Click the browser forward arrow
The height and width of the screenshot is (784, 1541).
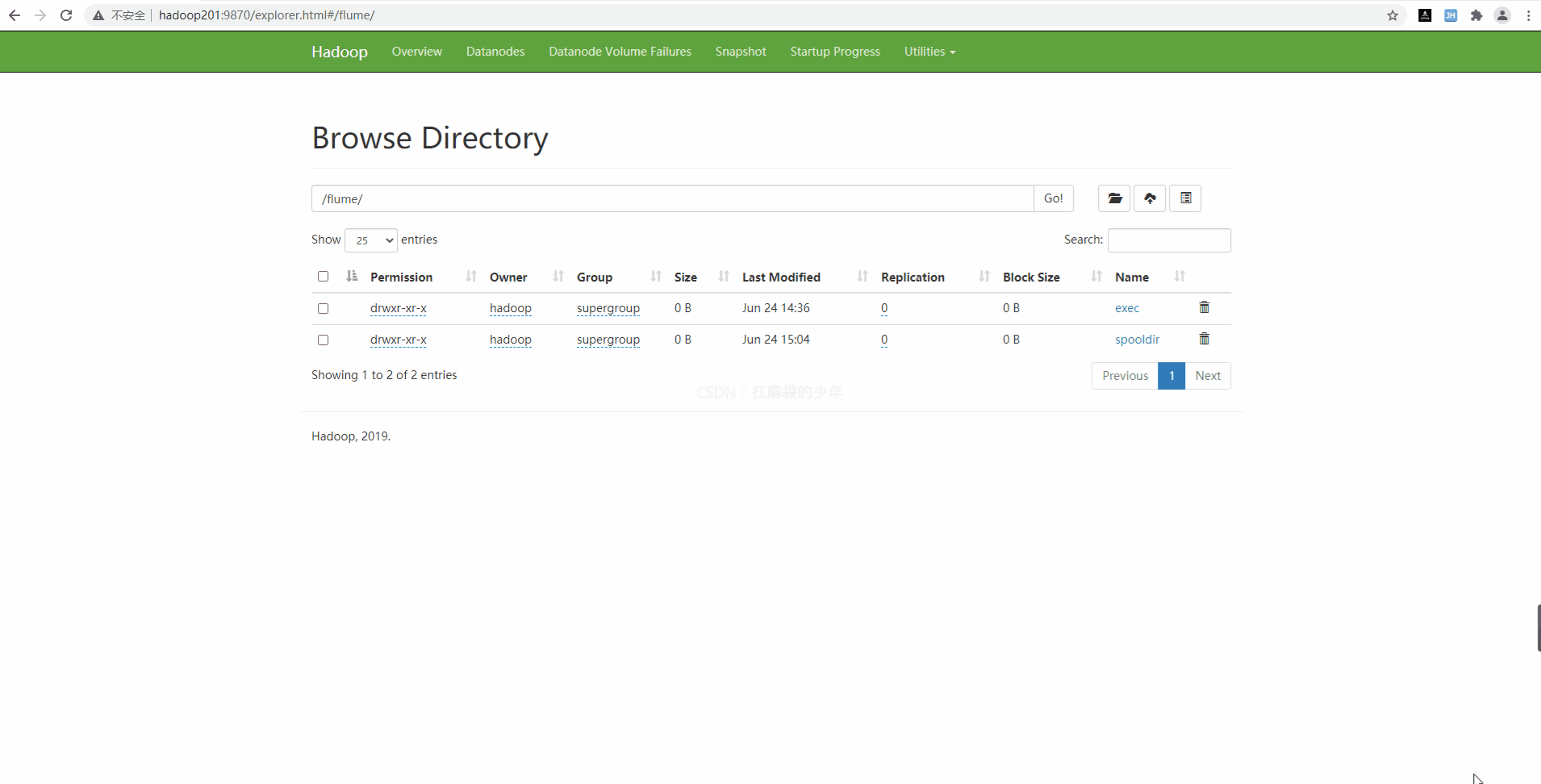40,15
